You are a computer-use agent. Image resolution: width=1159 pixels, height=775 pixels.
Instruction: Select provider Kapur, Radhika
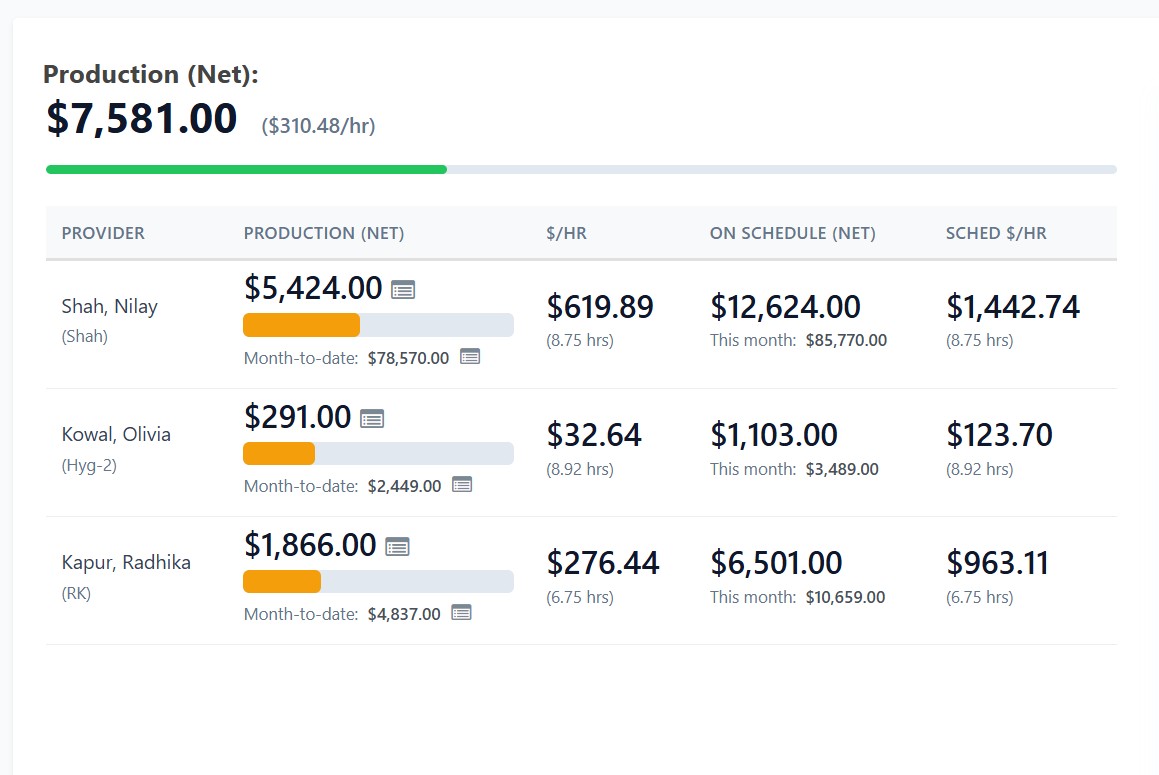126,562
